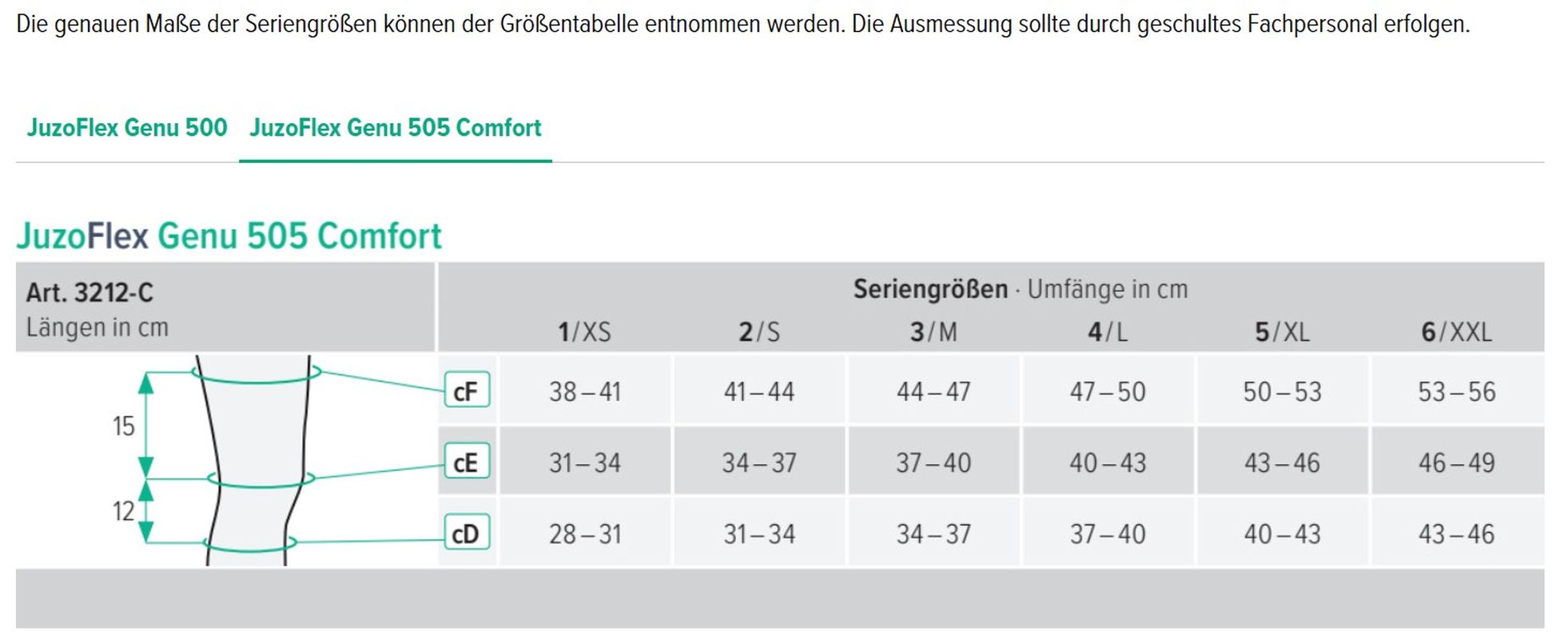This screenshot has height=639, width=1568.
Task: Click the cD measurement label icon
Action: tap(466, 534)
